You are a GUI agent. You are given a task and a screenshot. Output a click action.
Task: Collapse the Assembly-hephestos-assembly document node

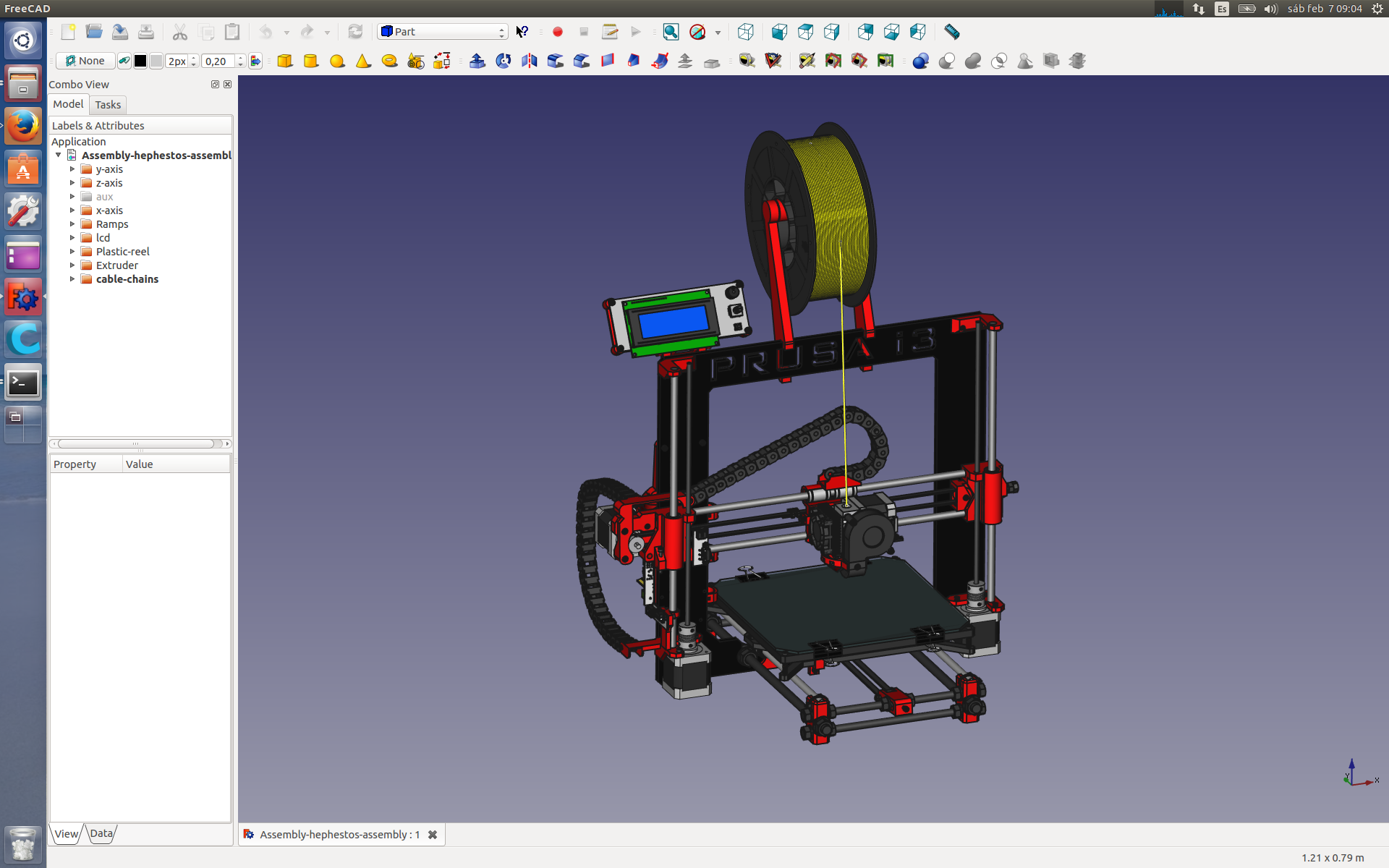point(59,156)
